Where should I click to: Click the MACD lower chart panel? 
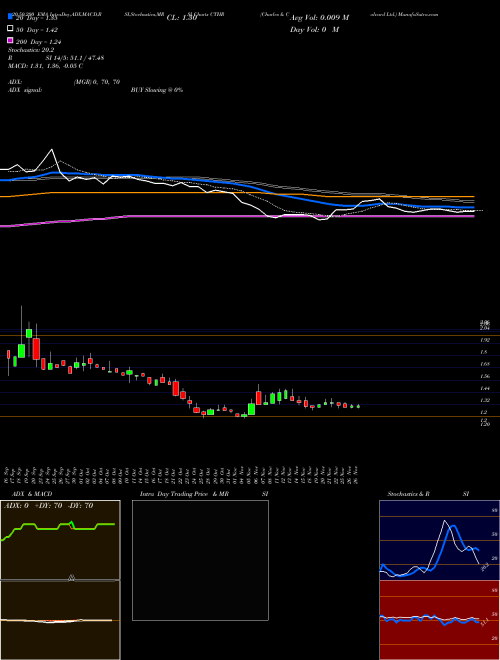[60, 620]
